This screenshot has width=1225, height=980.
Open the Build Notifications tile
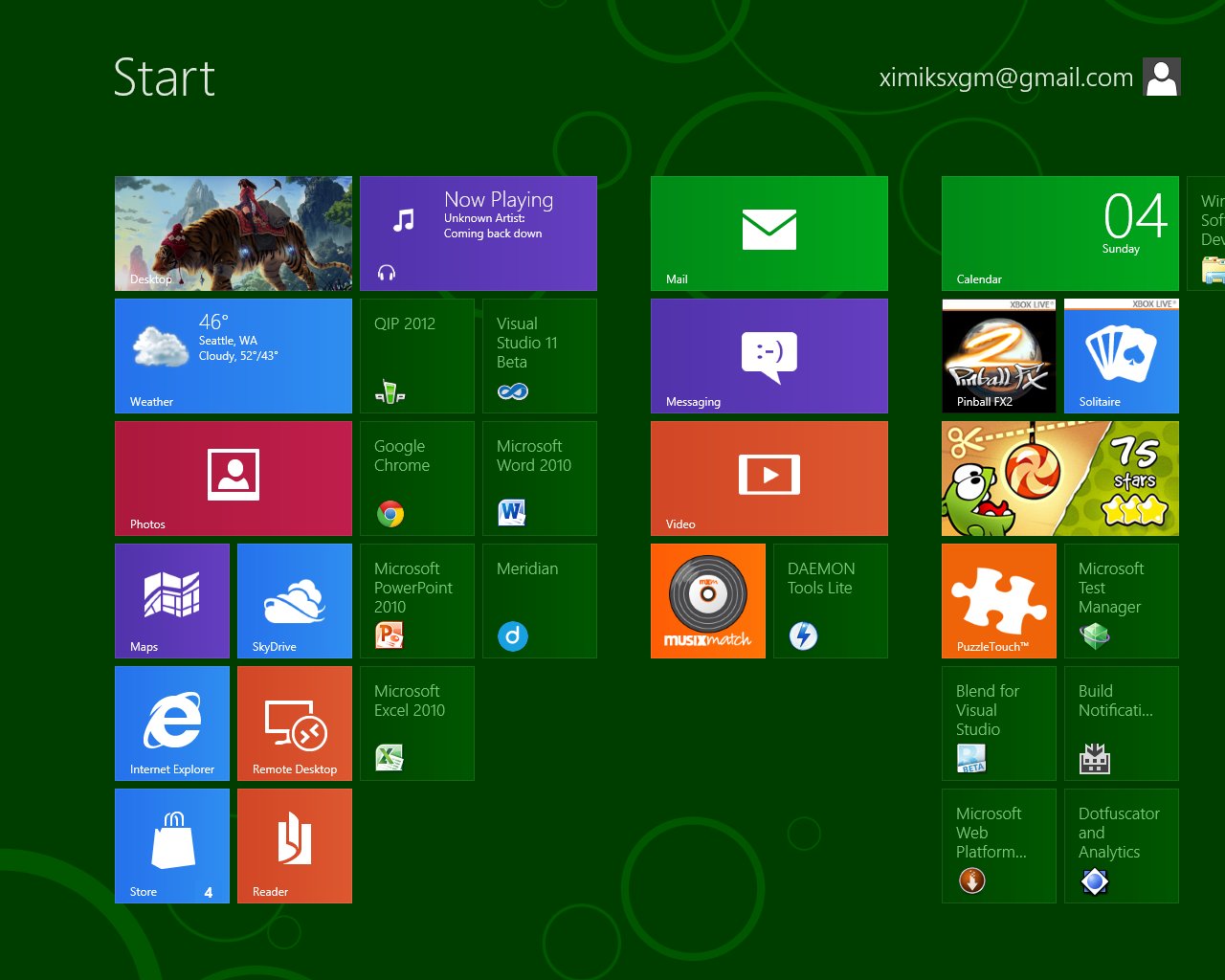(1122, 724)
